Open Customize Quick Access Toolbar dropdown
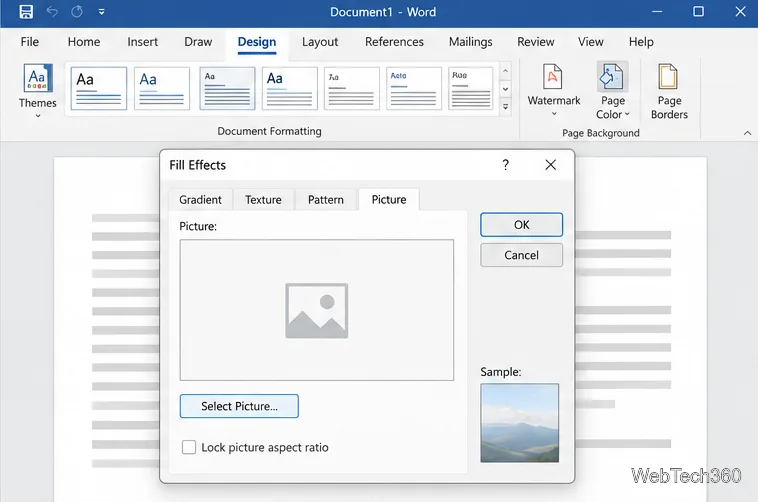Viewport: 758px width, 502px height. tap(102, 12)
